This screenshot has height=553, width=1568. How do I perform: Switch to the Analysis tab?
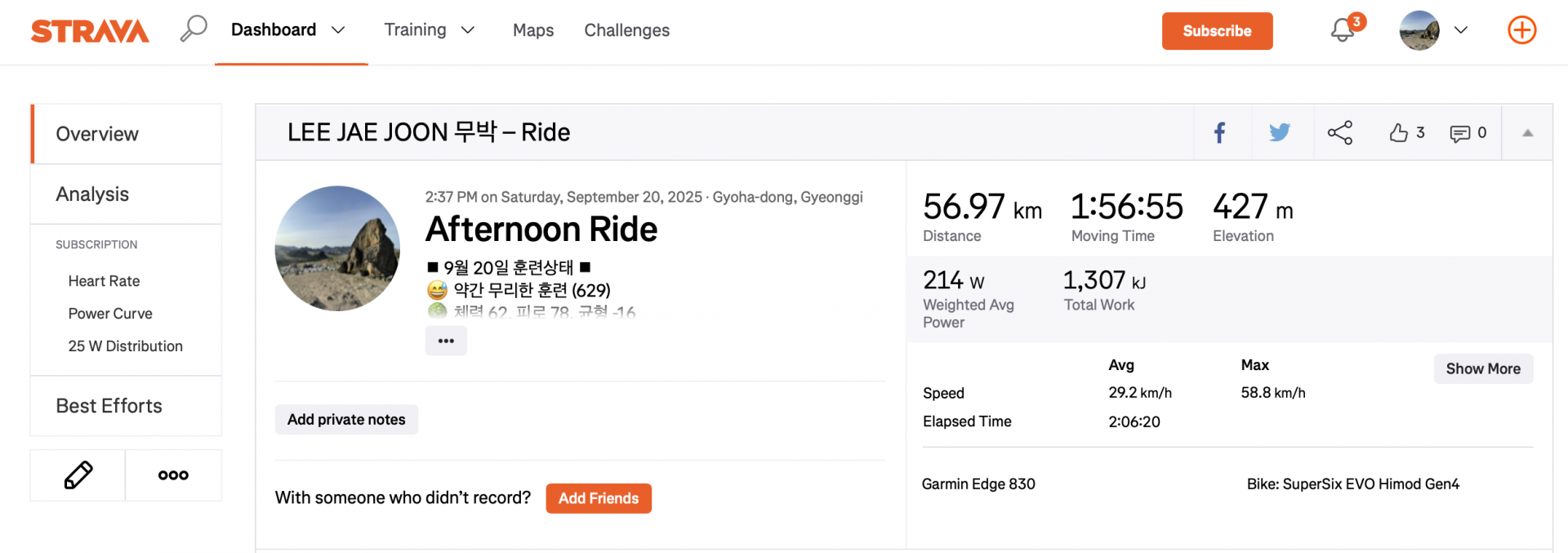click(x=92, y=194)
